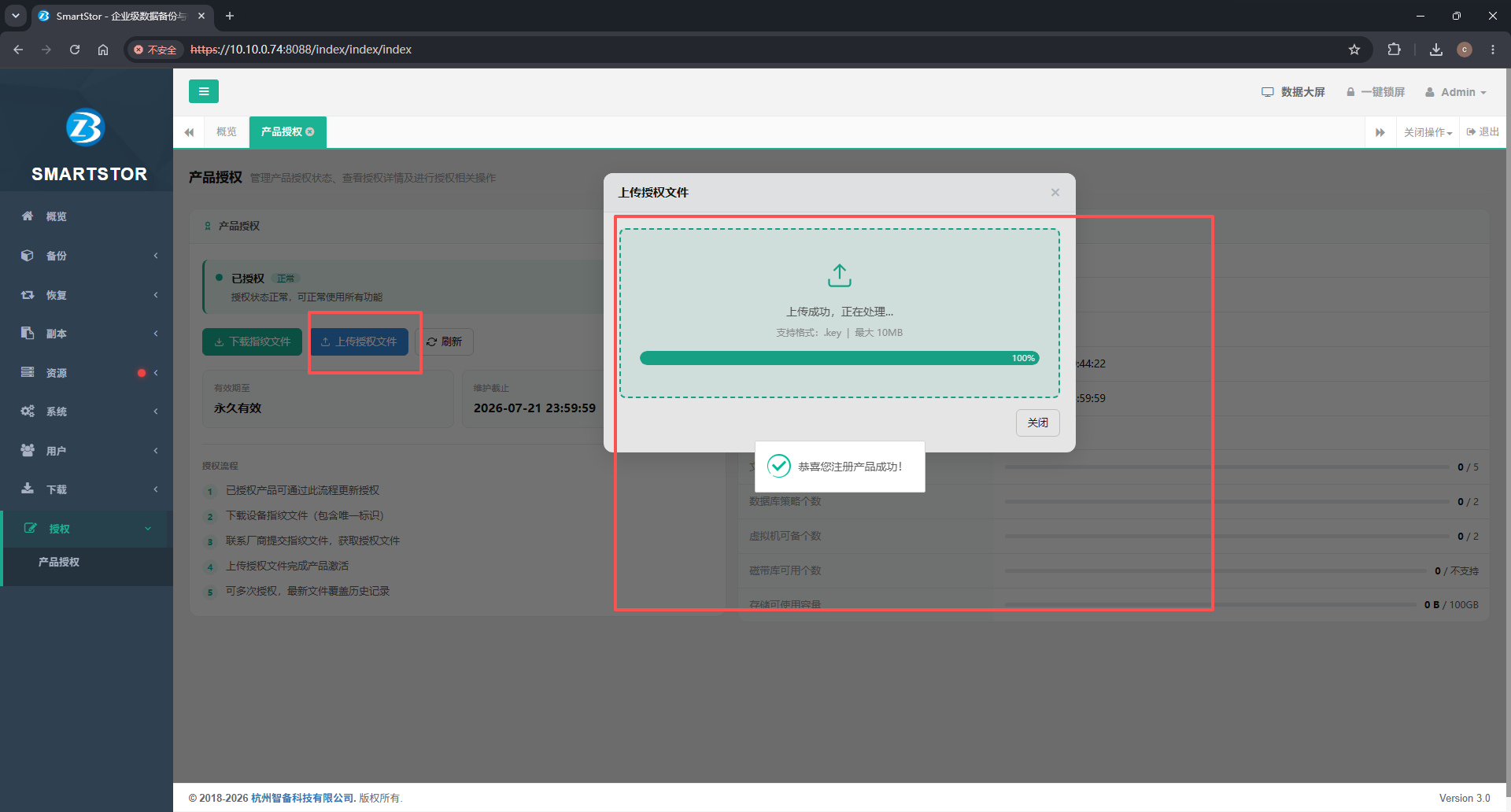This screenshot has width=1511, height=812.
Task: Open the browser three-dot menu
Action: [x=1493, y=50]
